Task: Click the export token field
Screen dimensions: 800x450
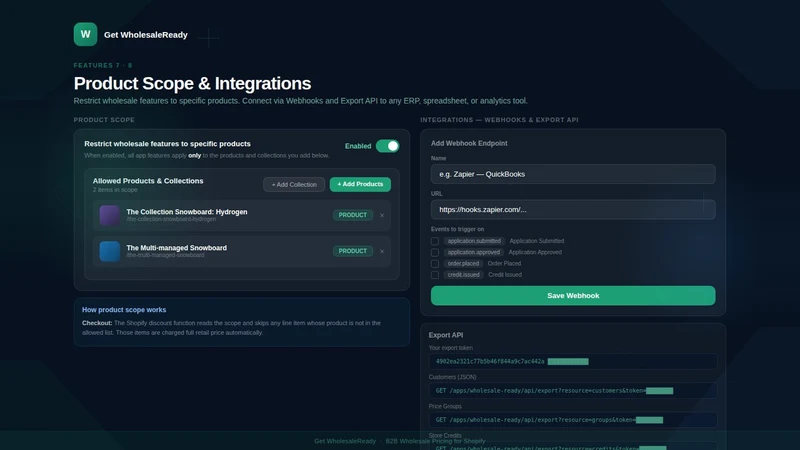Action: click(x=573, y=361)
